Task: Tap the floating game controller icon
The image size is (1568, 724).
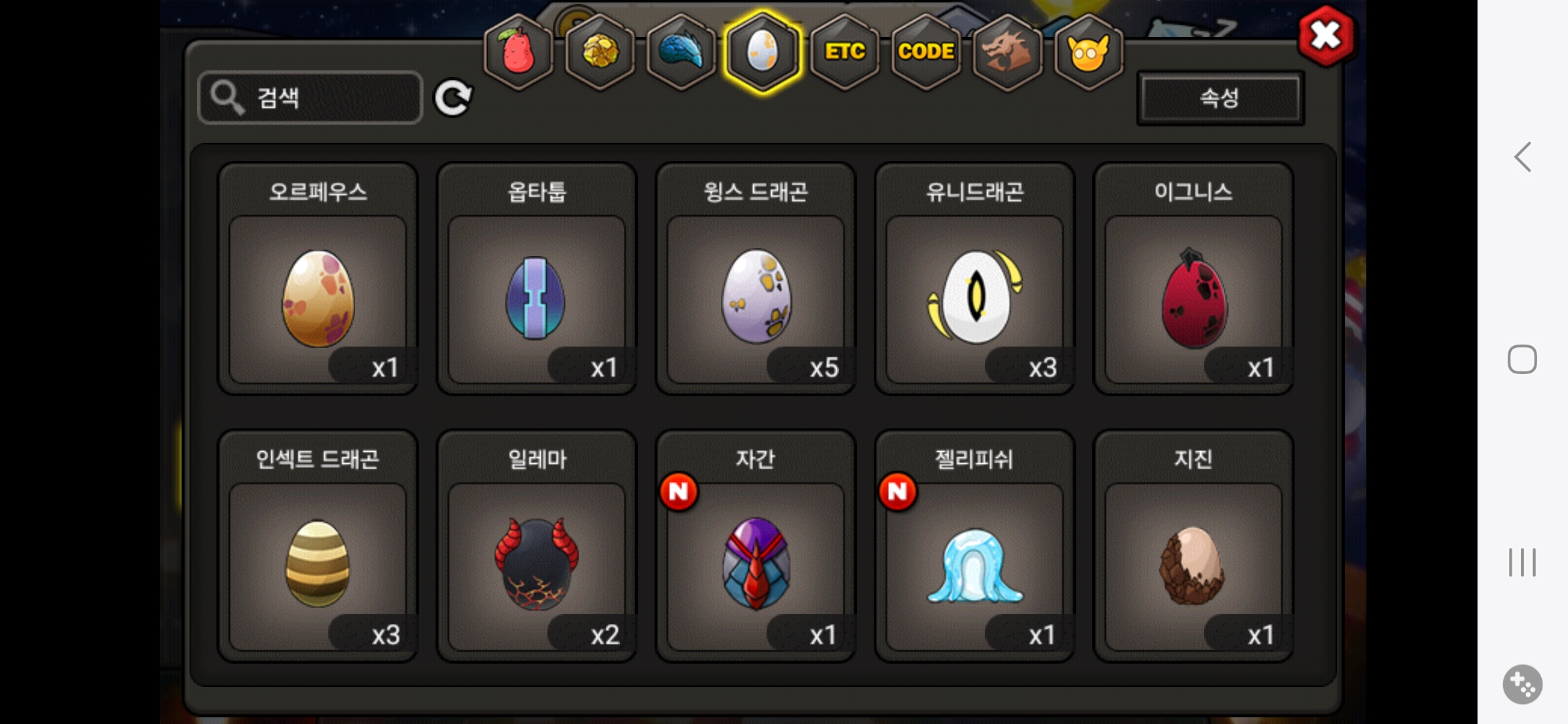Action: tap(1522, 684)
